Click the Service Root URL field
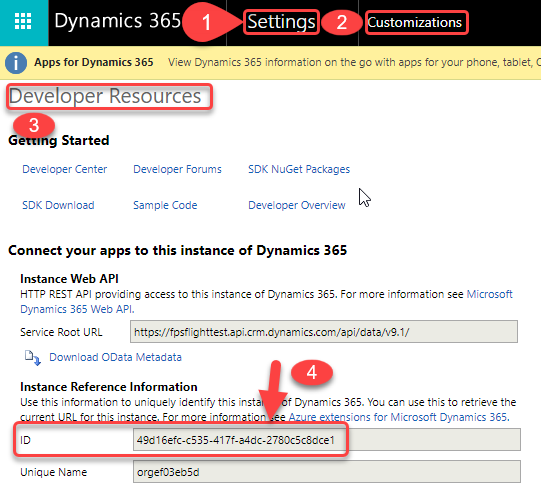This screenshot has width=541, height=501. tap(324, 332)
